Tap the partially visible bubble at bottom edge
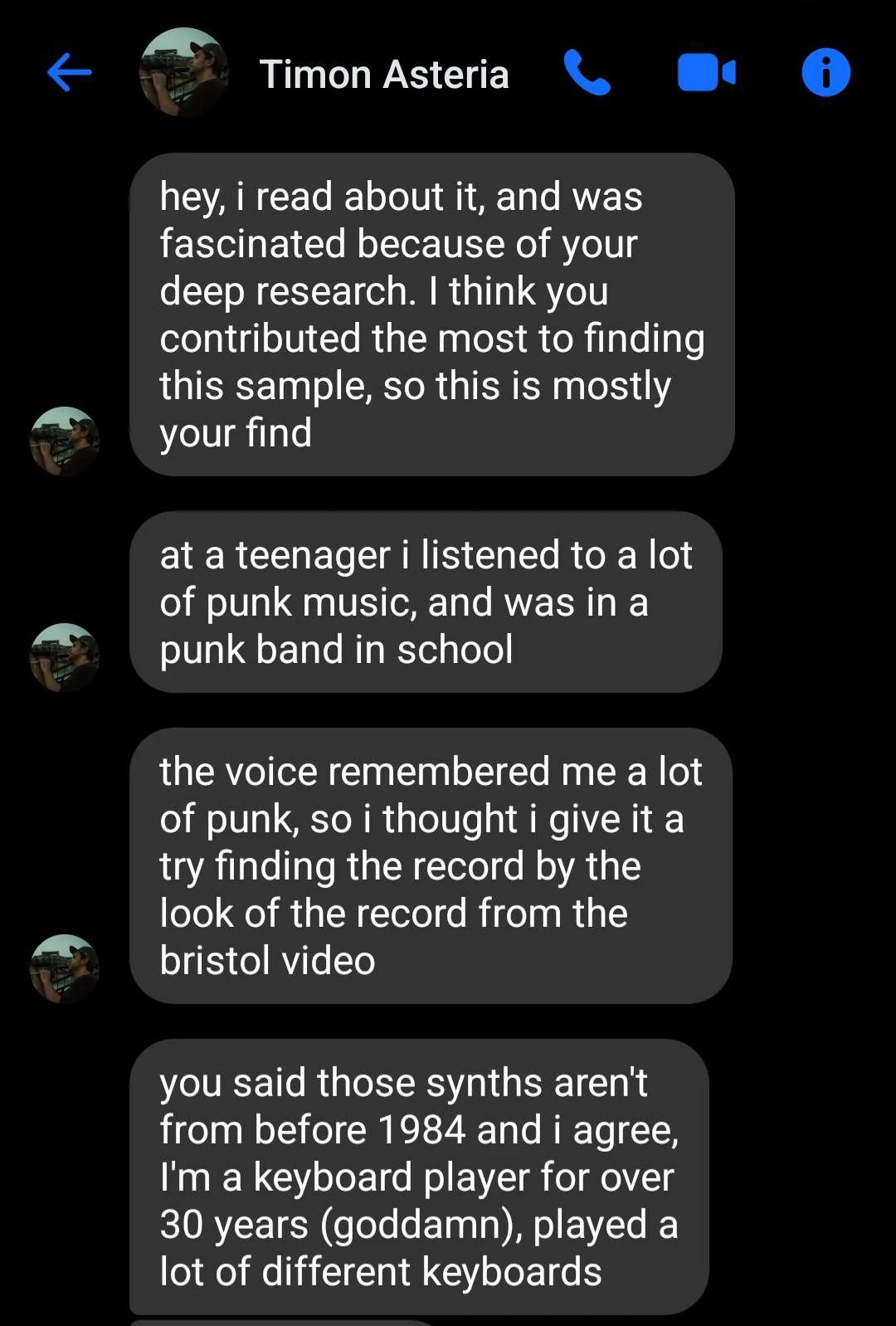This screenshot has width=896, height=1326. (282, 1322)
